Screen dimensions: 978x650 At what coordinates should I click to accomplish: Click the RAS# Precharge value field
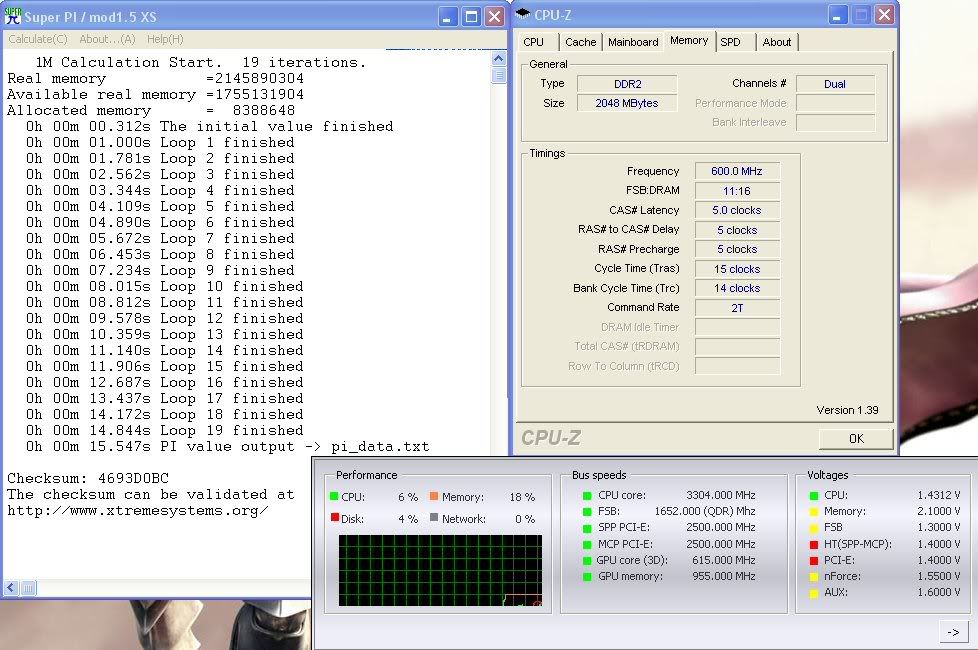pyautogui.click(x=737, y=249)
